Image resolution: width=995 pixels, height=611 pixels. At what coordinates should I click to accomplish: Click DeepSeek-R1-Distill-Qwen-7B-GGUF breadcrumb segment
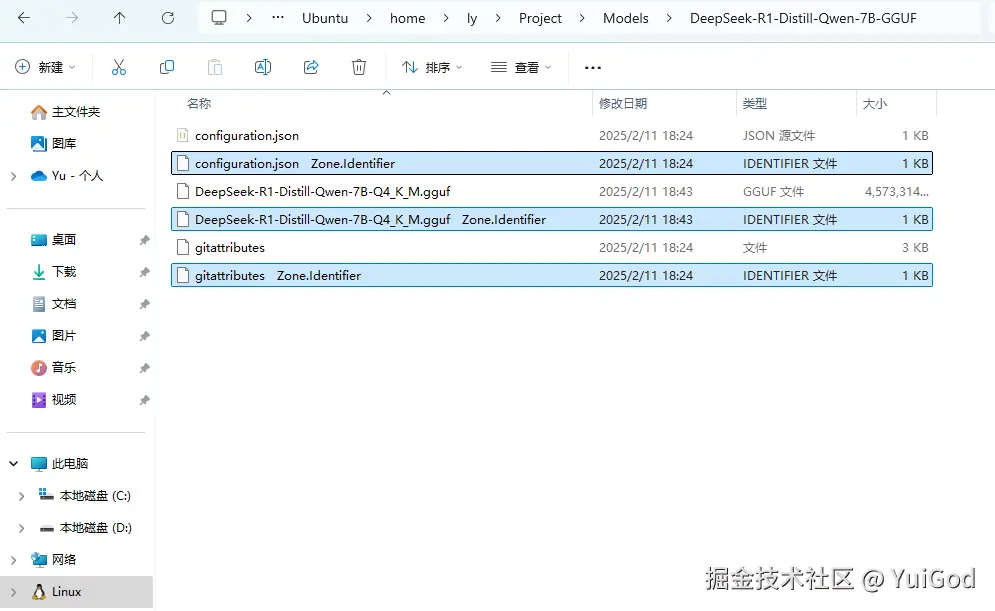point(803,18)
